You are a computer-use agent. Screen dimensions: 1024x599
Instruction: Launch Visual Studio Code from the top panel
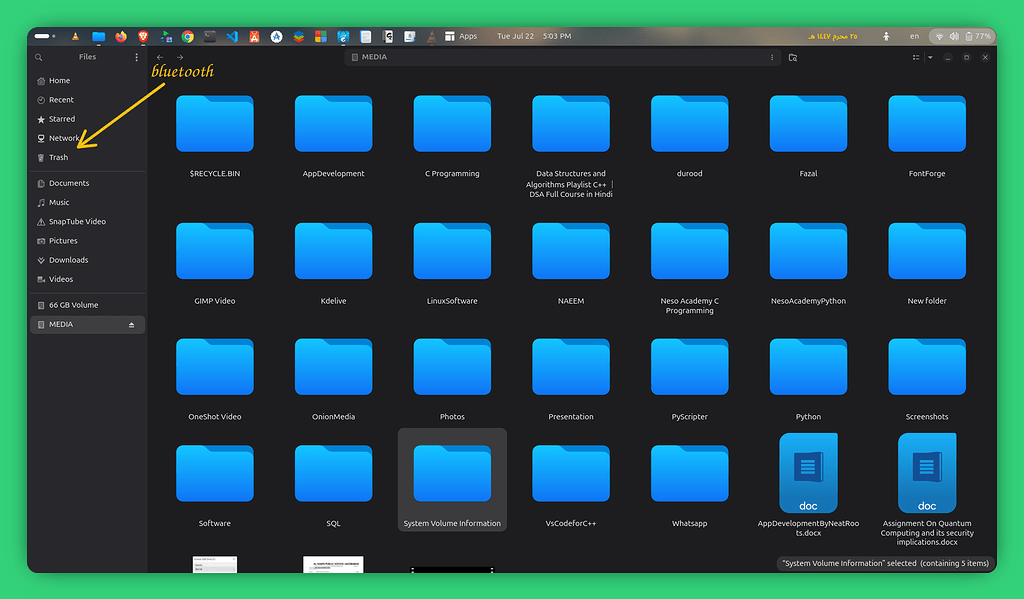(230, 35)
